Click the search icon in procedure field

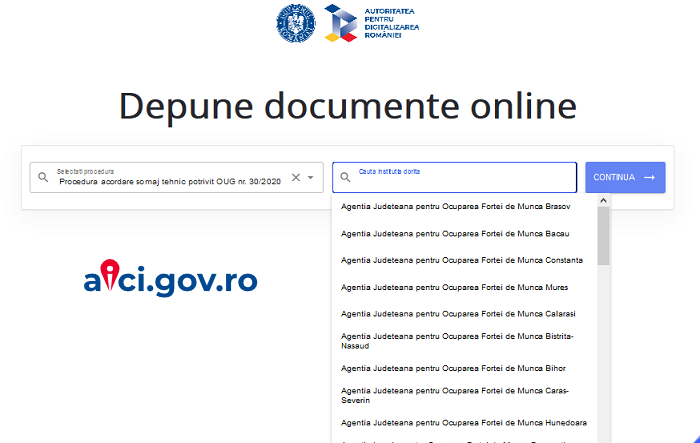43,177
